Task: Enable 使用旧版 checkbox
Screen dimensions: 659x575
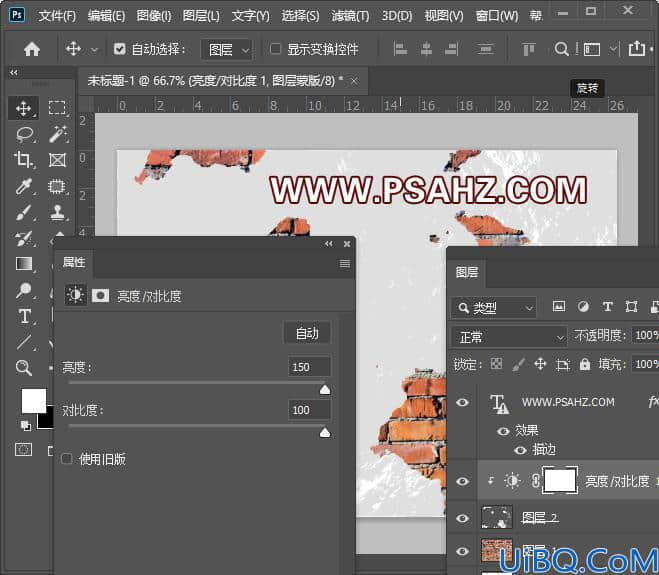Action: pyautogui.click(x=66, y=459)
